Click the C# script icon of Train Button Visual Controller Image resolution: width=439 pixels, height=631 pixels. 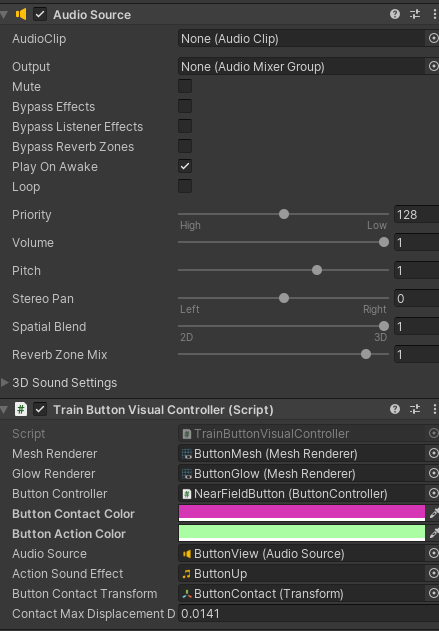(21, 410)
